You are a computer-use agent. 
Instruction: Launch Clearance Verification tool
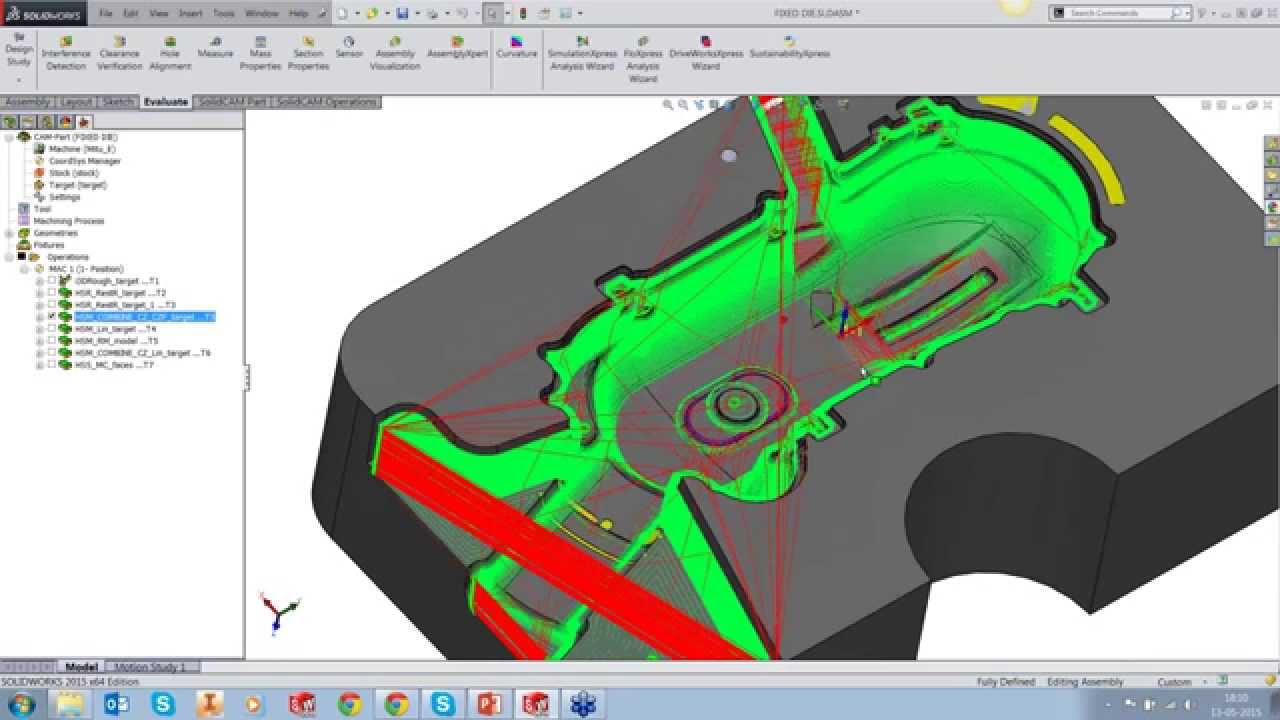tap(120, 53)
